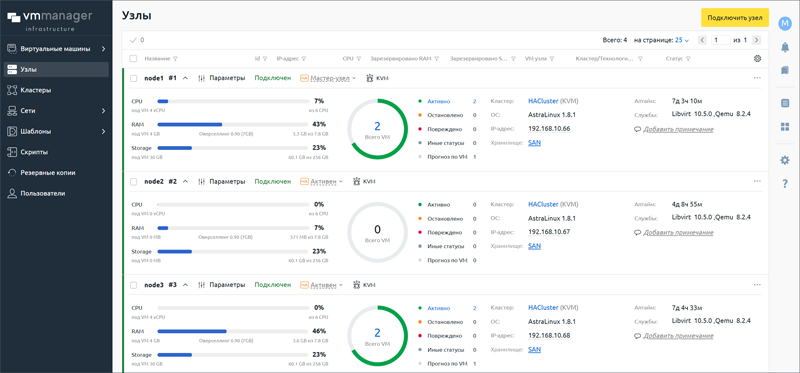Open node1 three-dot actions menu
Image resolution: width=800 pixels, height=373 pixels.
tap(757, 78)
